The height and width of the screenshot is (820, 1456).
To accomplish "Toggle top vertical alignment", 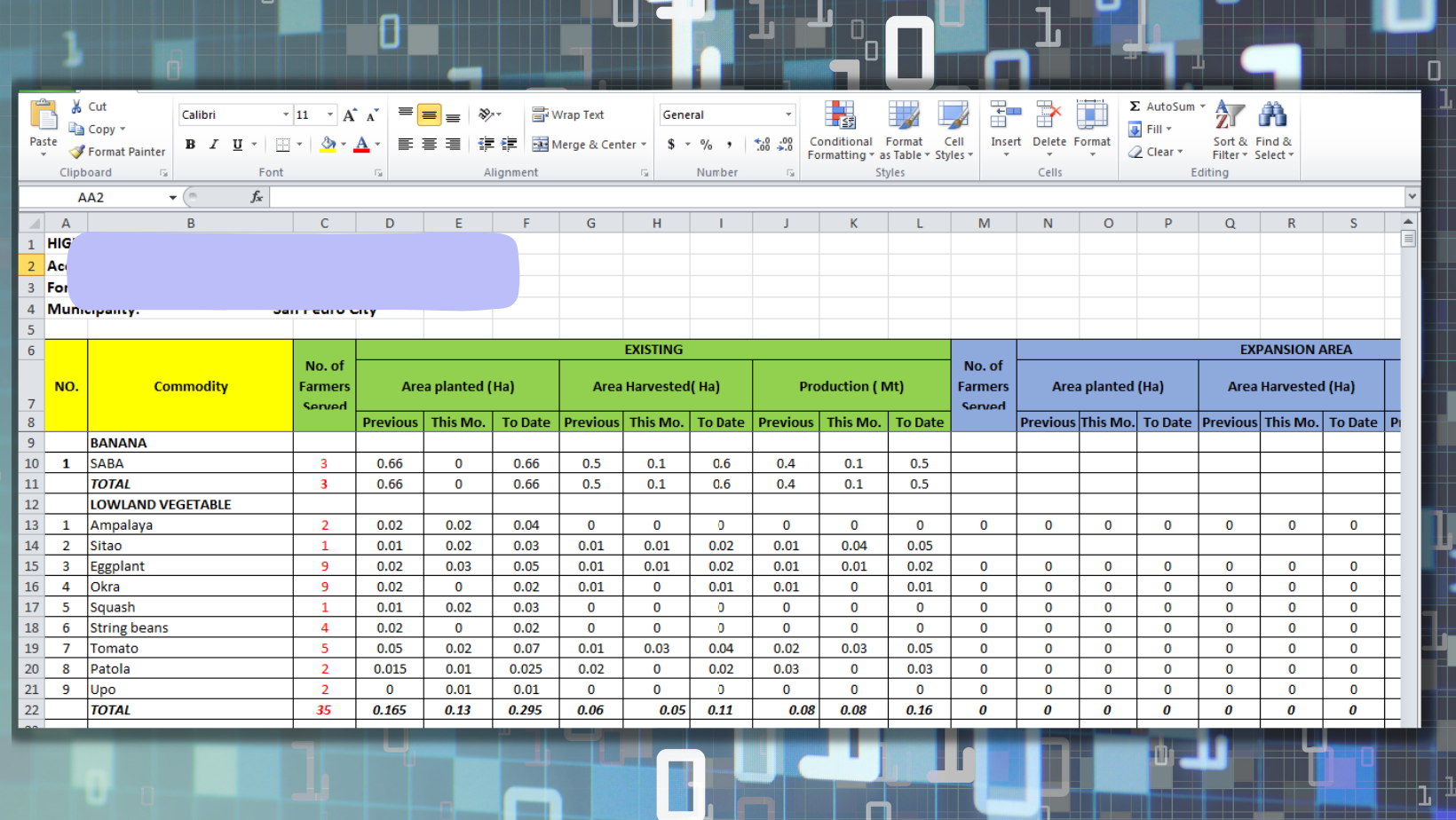I will (406, 114).
